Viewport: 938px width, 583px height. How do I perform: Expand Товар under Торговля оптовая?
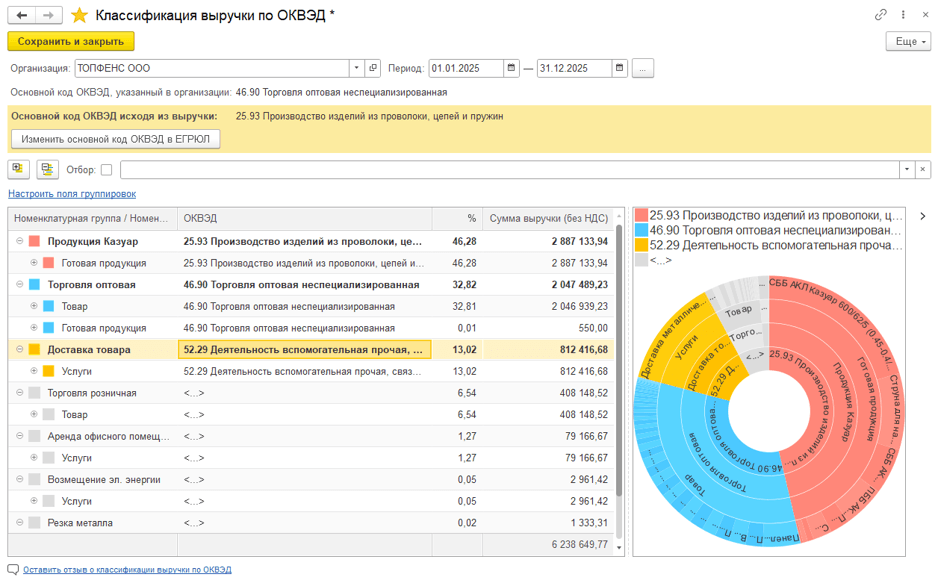[33, 306]
